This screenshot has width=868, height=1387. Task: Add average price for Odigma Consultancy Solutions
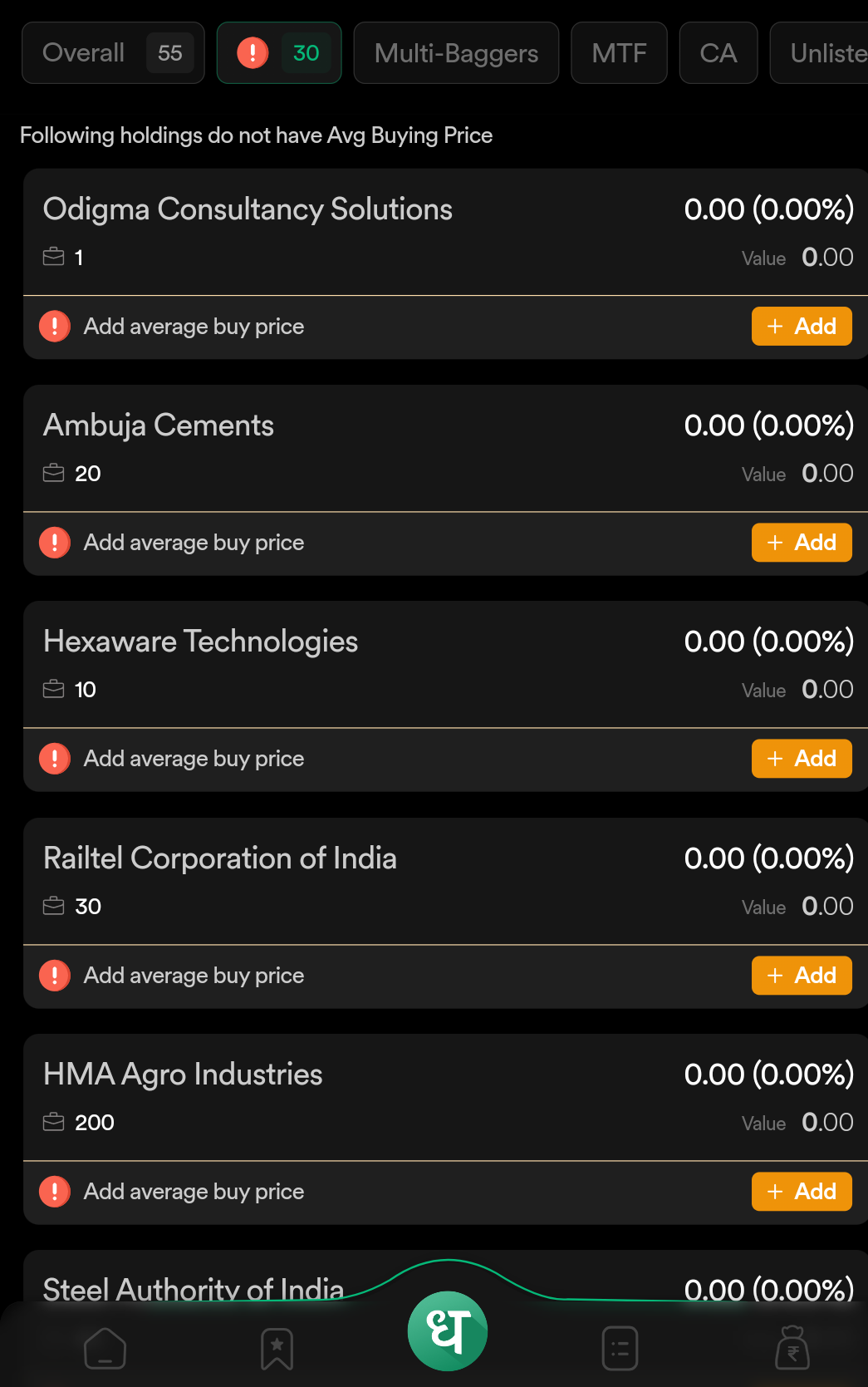[x=802, y=326]
